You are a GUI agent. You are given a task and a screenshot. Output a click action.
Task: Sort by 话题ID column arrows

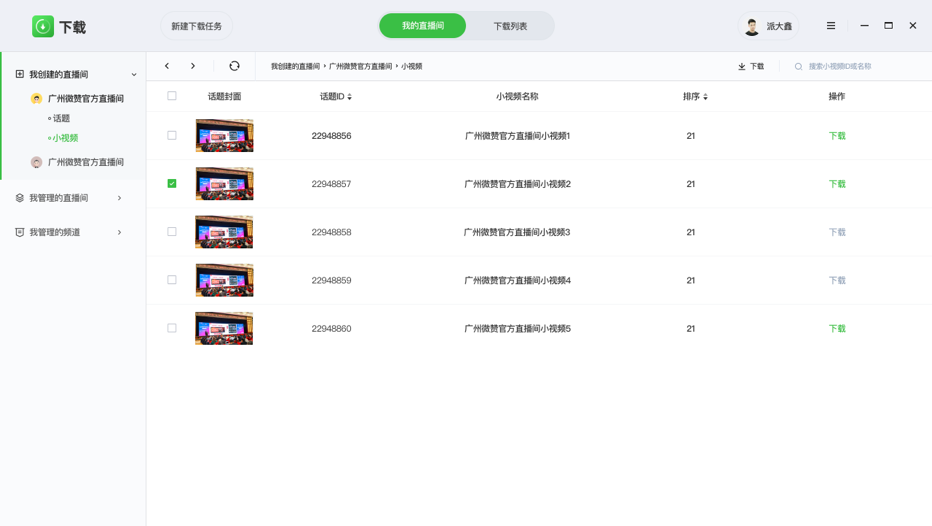point(349,97)
